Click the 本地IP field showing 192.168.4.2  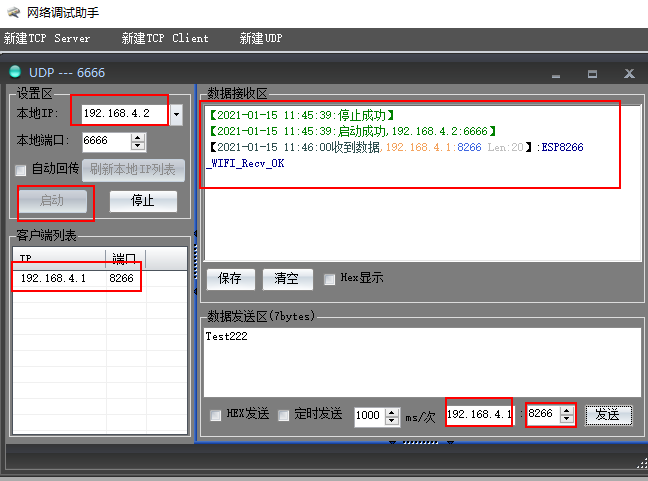[x=126, y=114]
